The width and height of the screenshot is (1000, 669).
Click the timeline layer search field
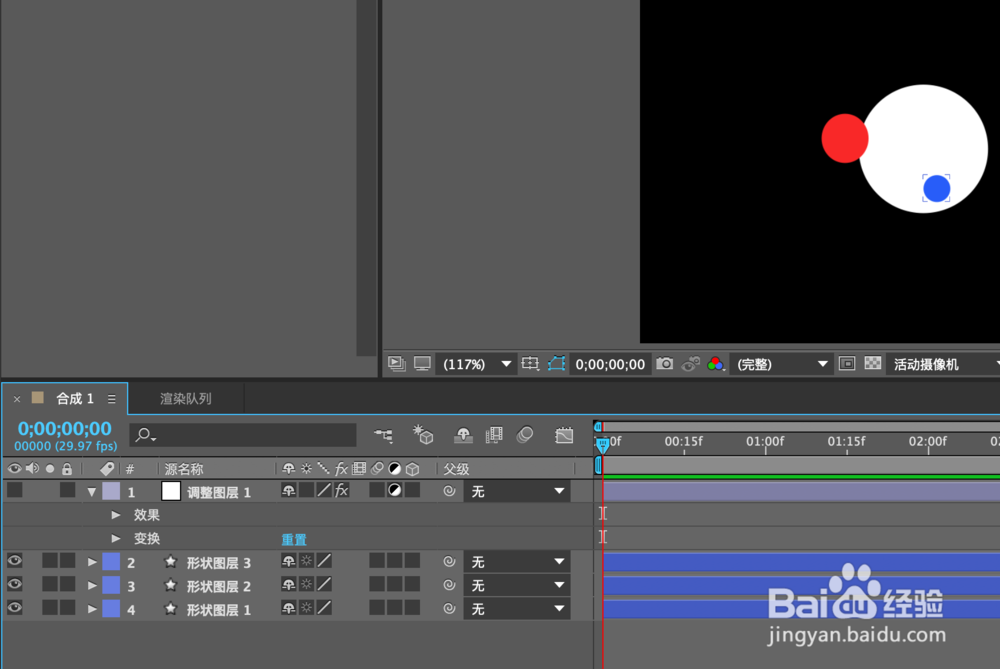[x=243, y=436]
